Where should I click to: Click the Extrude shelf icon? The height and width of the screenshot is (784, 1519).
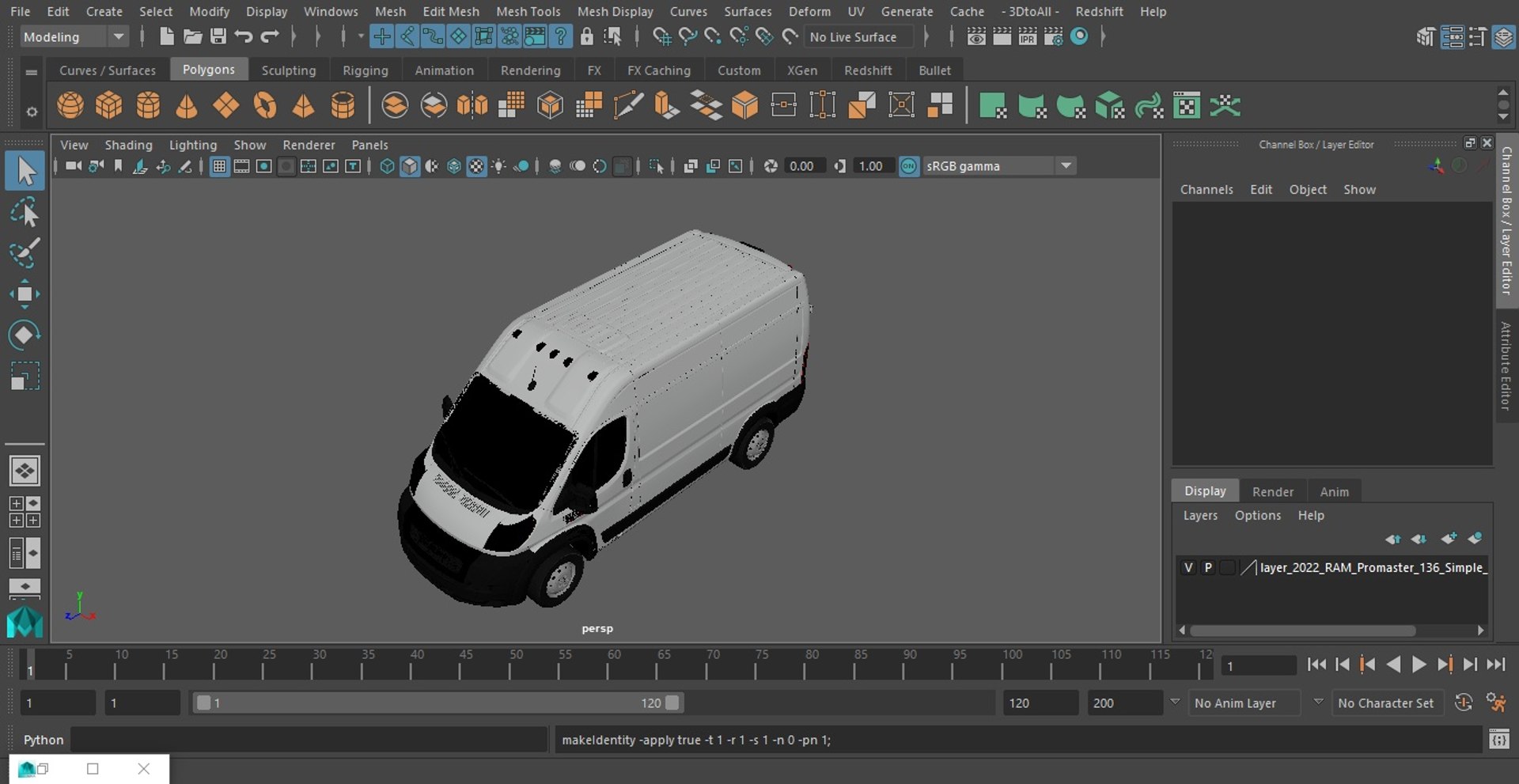coord(666,105)
